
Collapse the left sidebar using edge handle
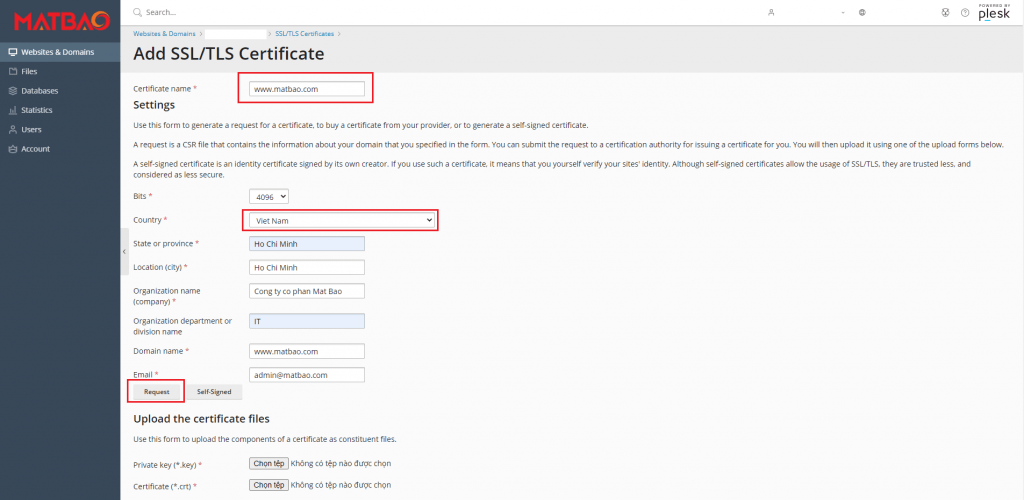[x=124, y=251]
